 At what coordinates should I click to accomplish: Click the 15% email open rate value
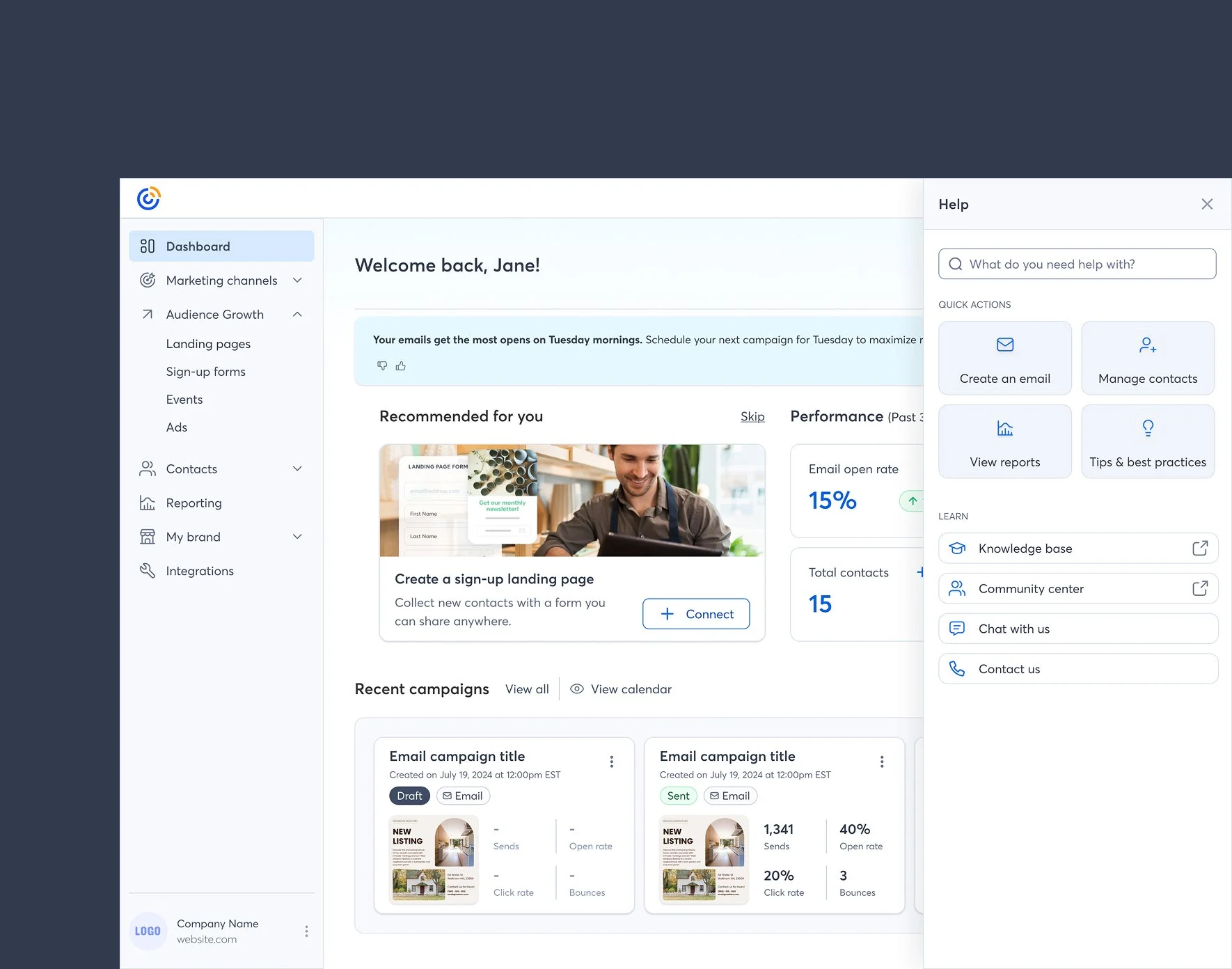tap(832, 501)
